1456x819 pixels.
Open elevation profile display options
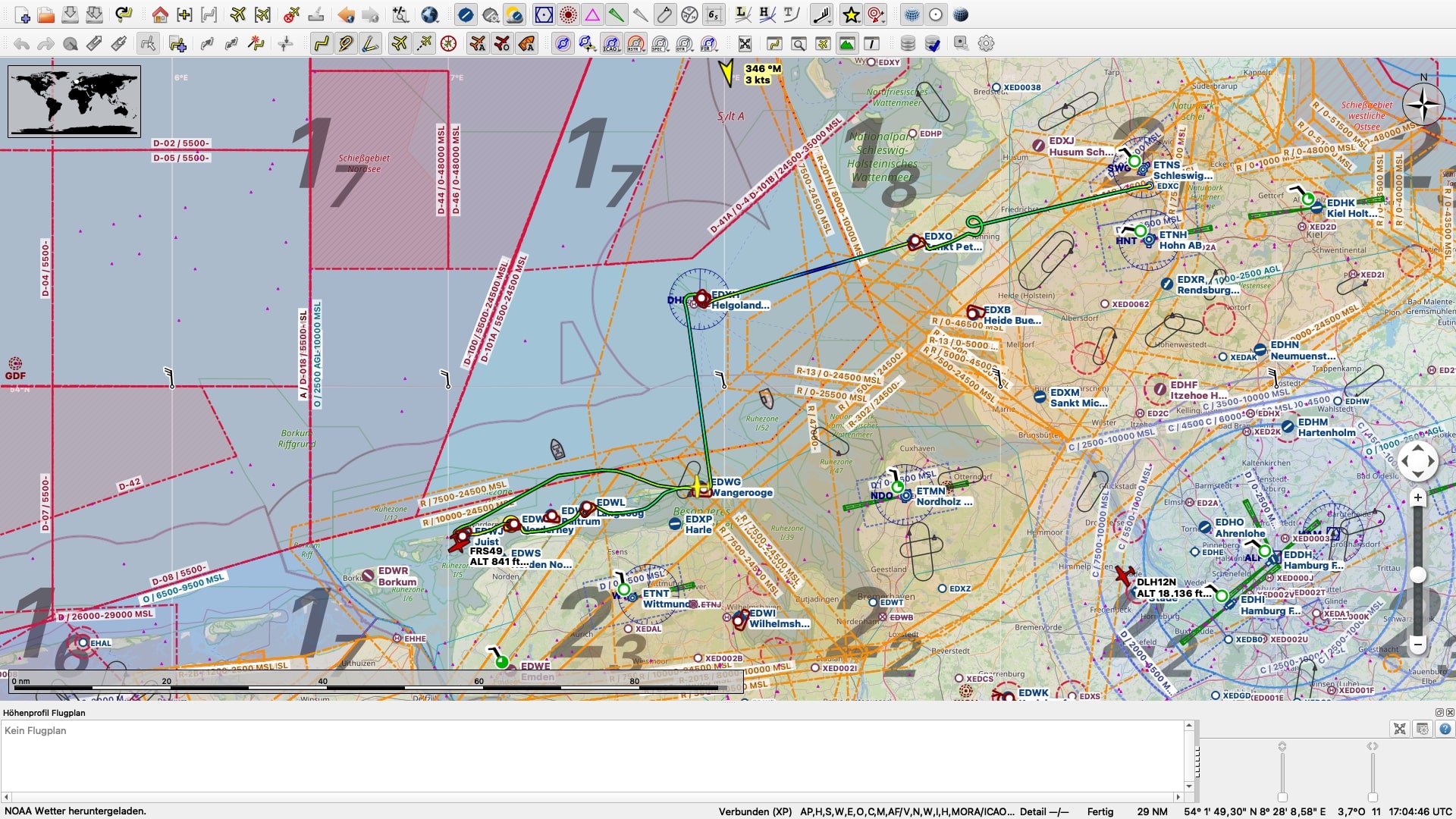(x=1423, y=729)
